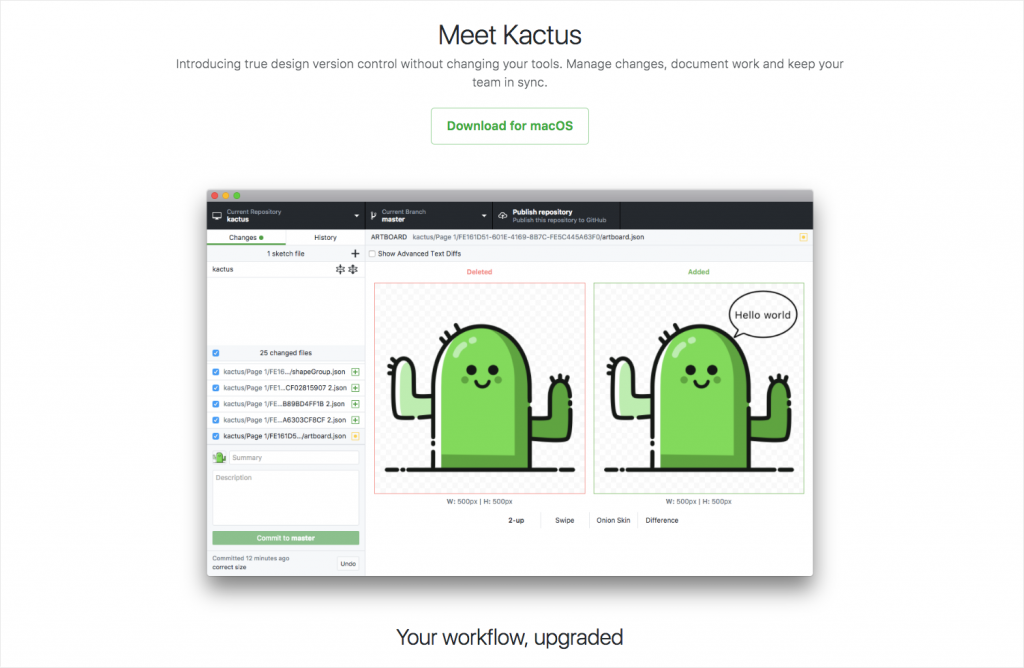Click the monitor icon next to Current Repository
Image resolution: width=1024 pixels, height=668 pixels.
[x=217, y=215]
